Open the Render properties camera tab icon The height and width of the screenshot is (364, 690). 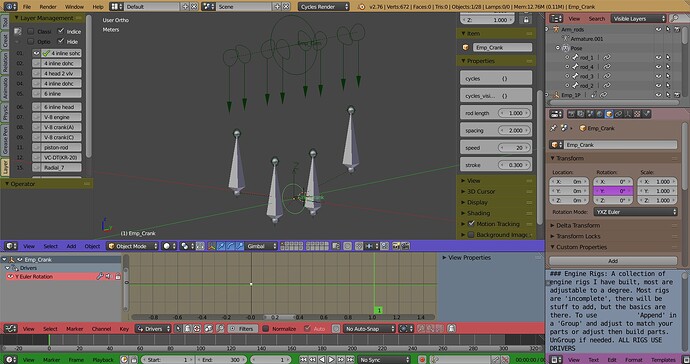[571, 114]
